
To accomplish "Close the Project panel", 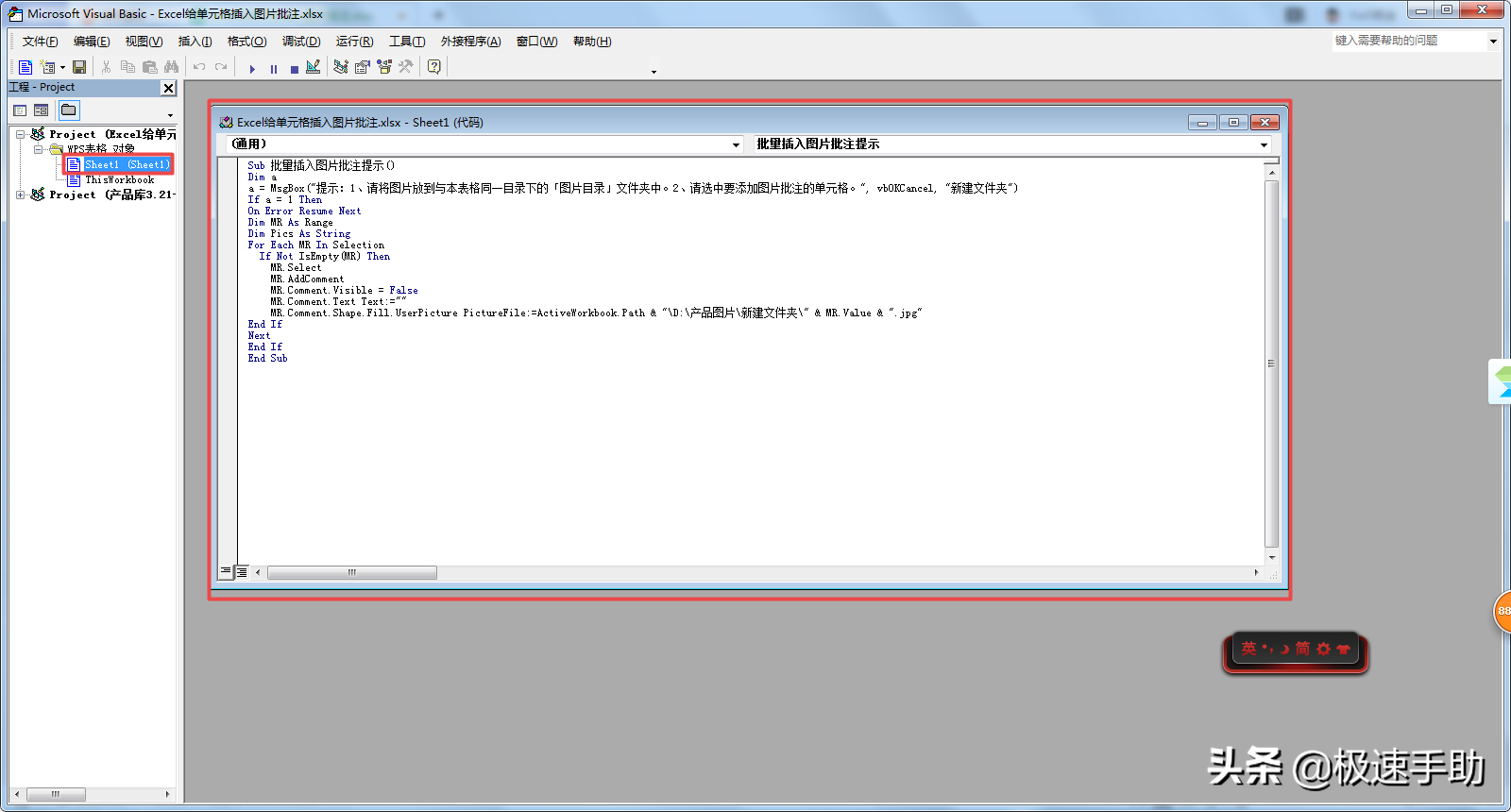I will click(169, 88).
